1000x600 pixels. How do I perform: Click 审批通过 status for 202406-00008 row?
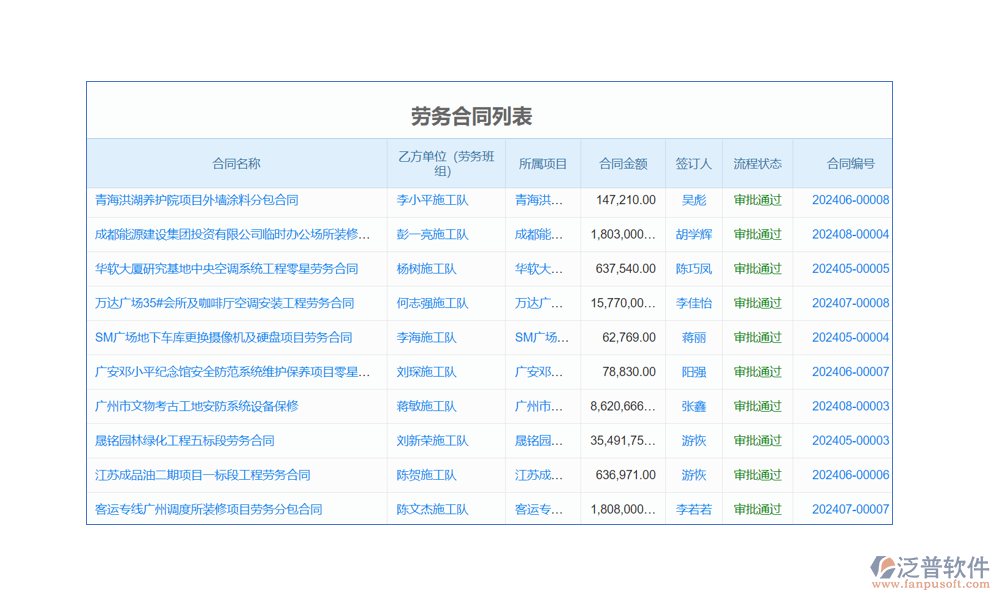[757, 200]
